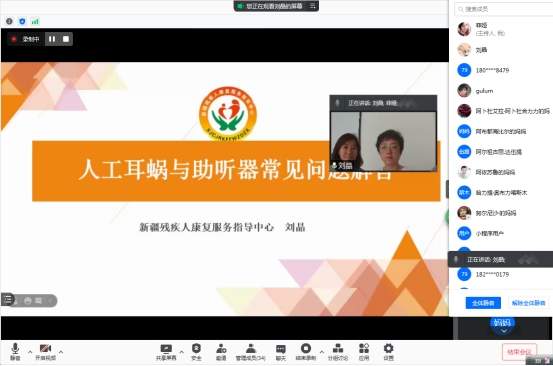
Task: Open the 邀请 invite participants icon
Action: tap(221, 352)
